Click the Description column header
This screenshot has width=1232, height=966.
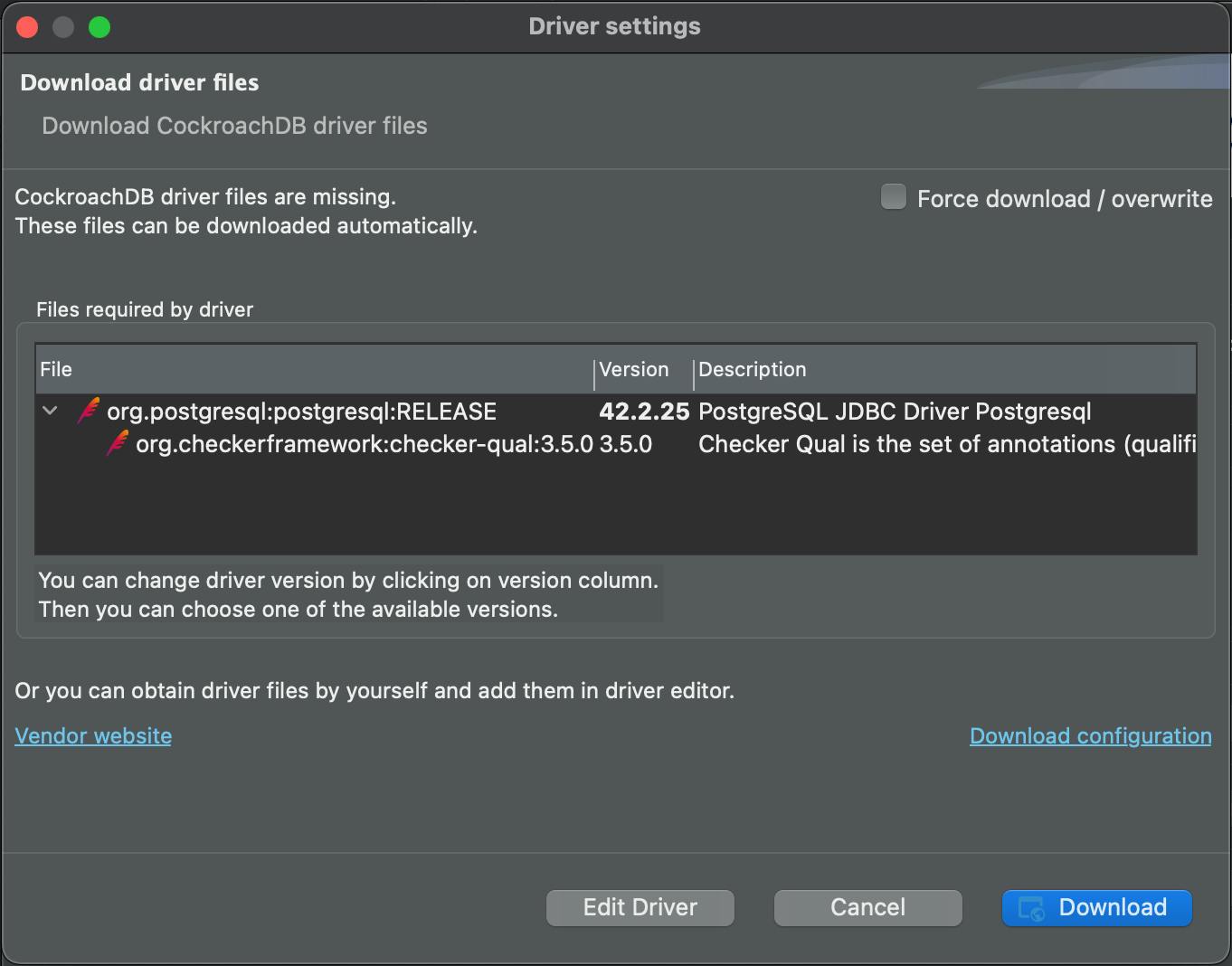753,369
